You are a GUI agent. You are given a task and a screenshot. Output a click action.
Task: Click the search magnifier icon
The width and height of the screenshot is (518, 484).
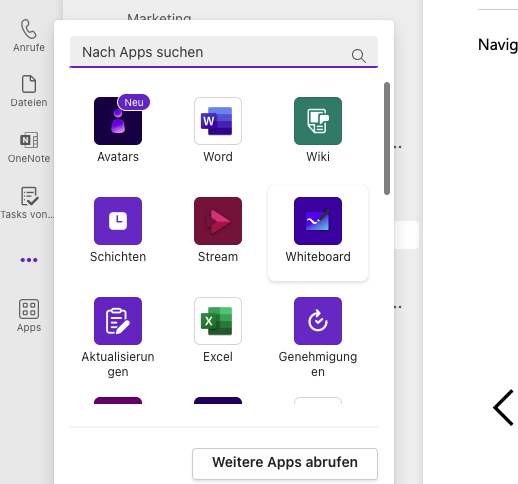tap(359, 56)
